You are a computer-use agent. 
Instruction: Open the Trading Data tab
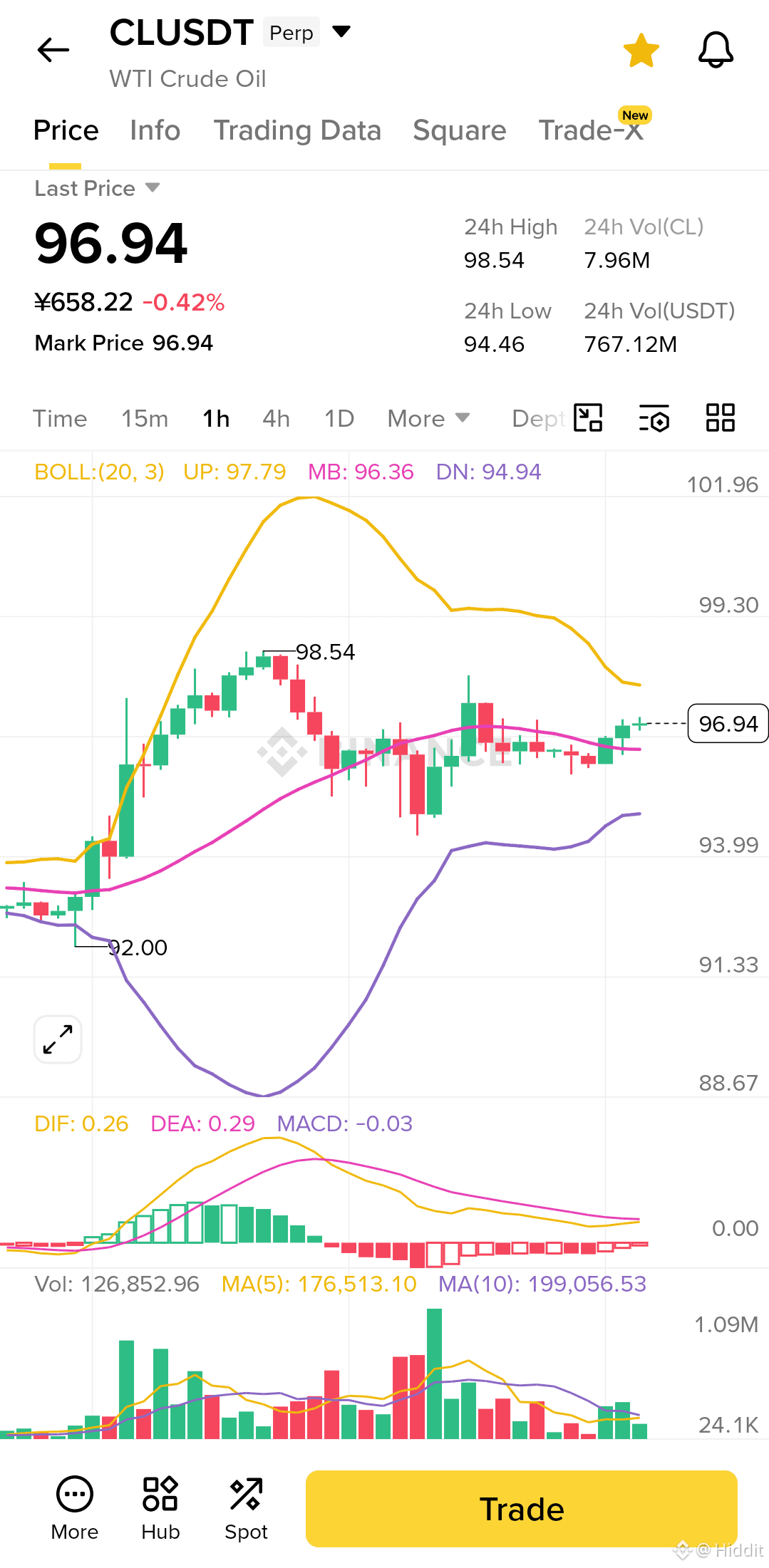[x=297, y=131]
